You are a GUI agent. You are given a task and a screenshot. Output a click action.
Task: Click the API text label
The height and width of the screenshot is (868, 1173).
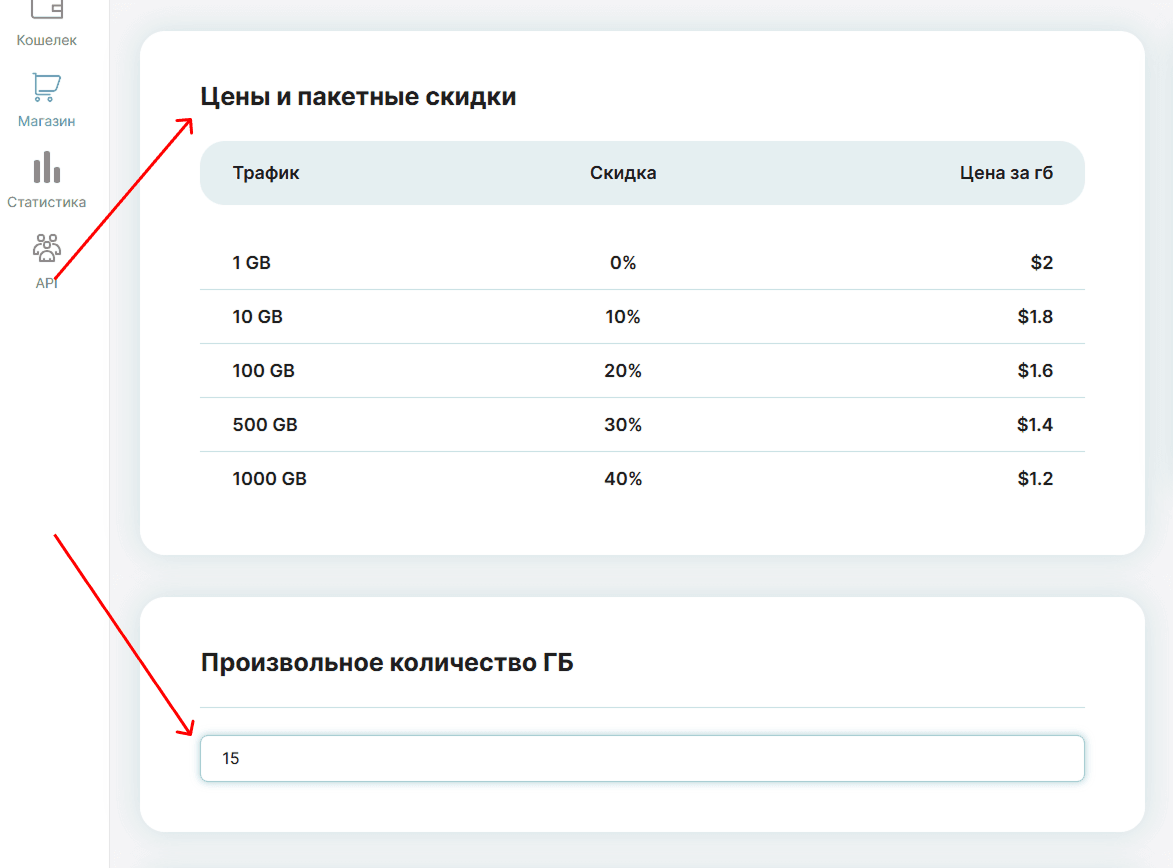tap(47, 283)
